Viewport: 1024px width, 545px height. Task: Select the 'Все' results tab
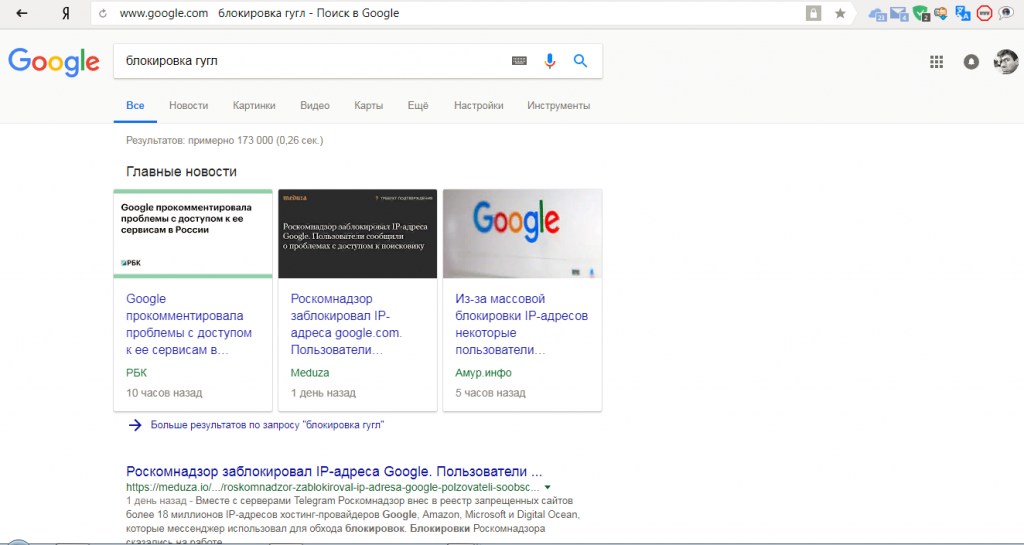click(135, 106)
